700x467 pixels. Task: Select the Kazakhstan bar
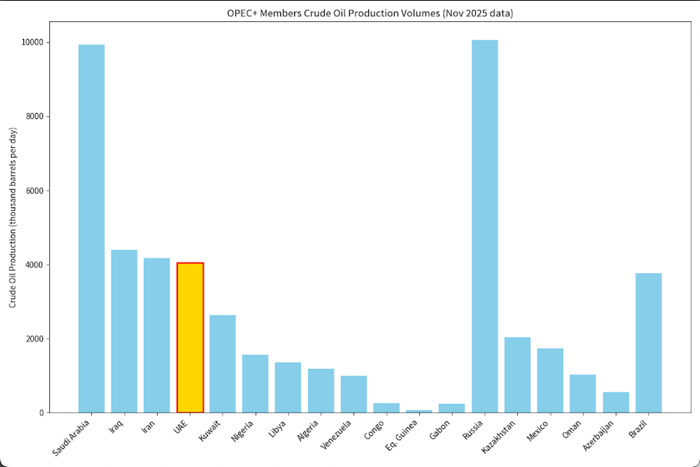coord(518,375)
